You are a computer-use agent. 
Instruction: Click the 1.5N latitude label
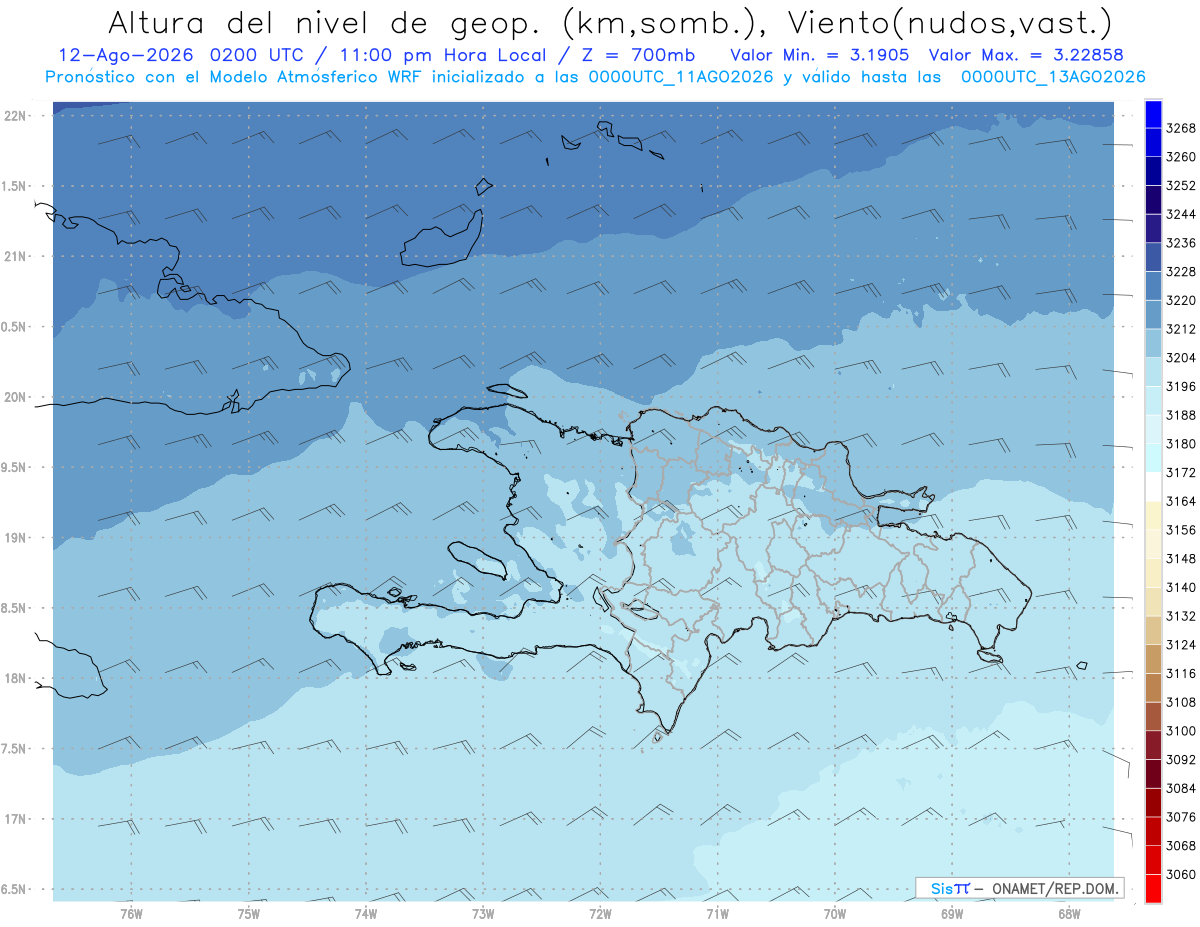(x=13, y=186)
